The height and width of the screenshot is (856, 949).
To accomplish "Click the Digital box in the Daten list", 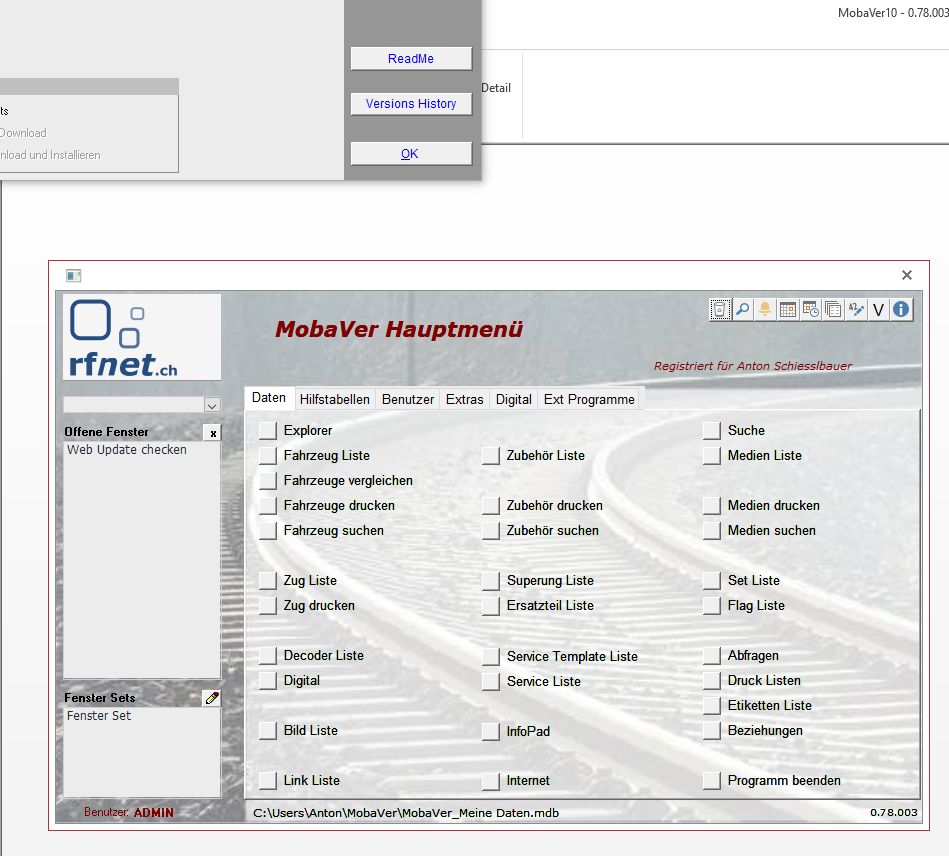I will point(268,680).
